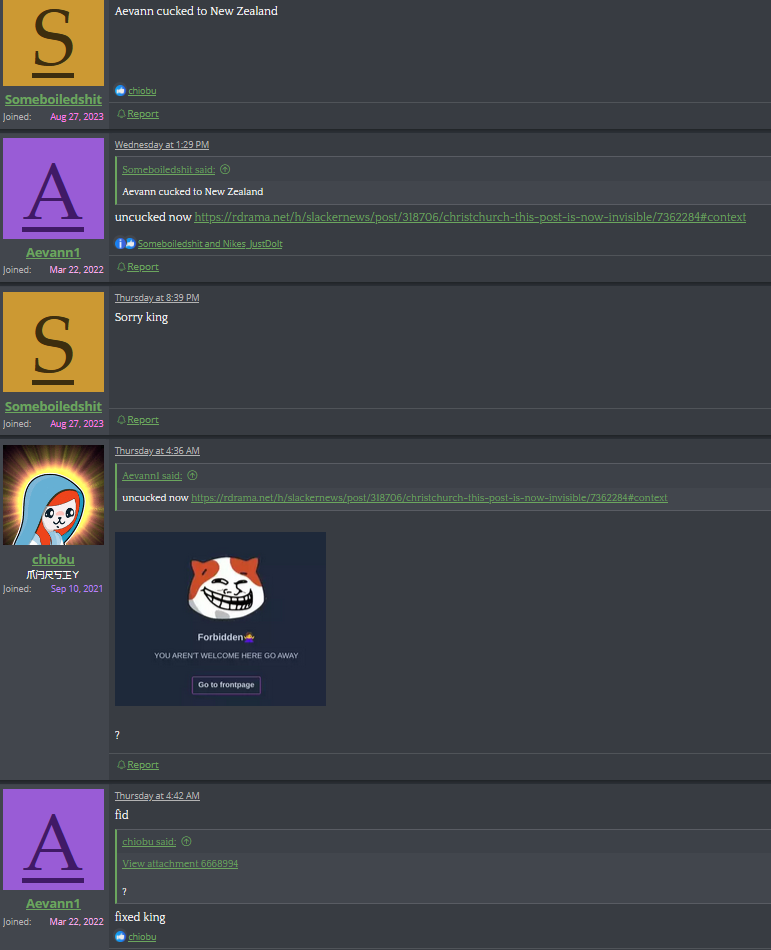Image resolution: width=771 pixels, height=950 pixels.
Task: Open chiobu's Marsey avatar image
Action: (53, 495)
